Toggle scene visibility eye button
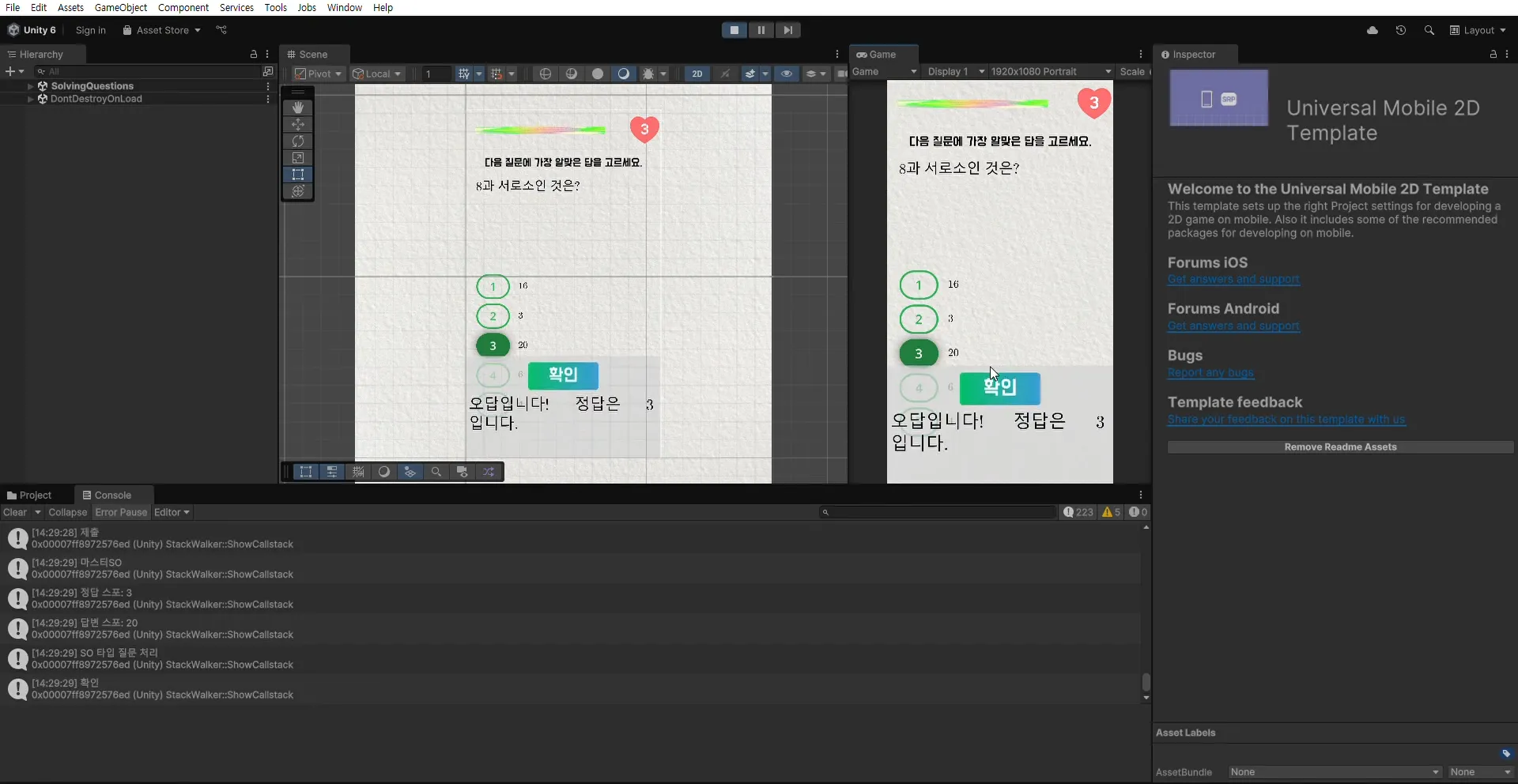The width and height of the screenshot is (1518, 784). pos(786,73)
